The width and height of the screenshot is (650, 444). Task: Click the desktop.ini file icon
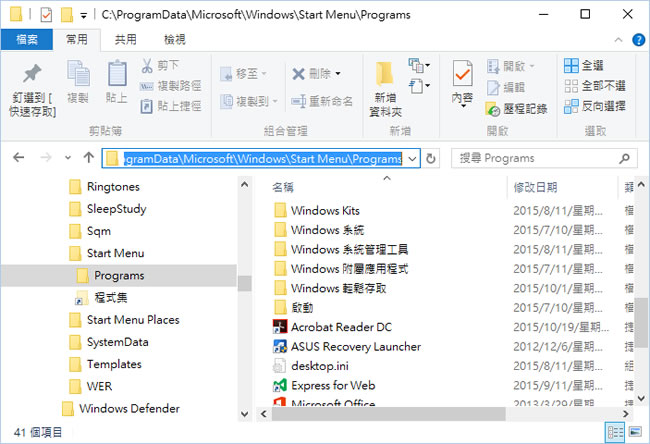pyautogui.click(x=280, y=366)
